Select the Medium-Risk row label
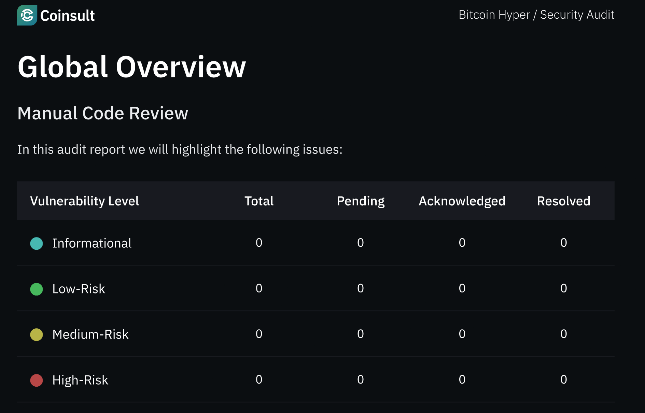 point(90,334)
